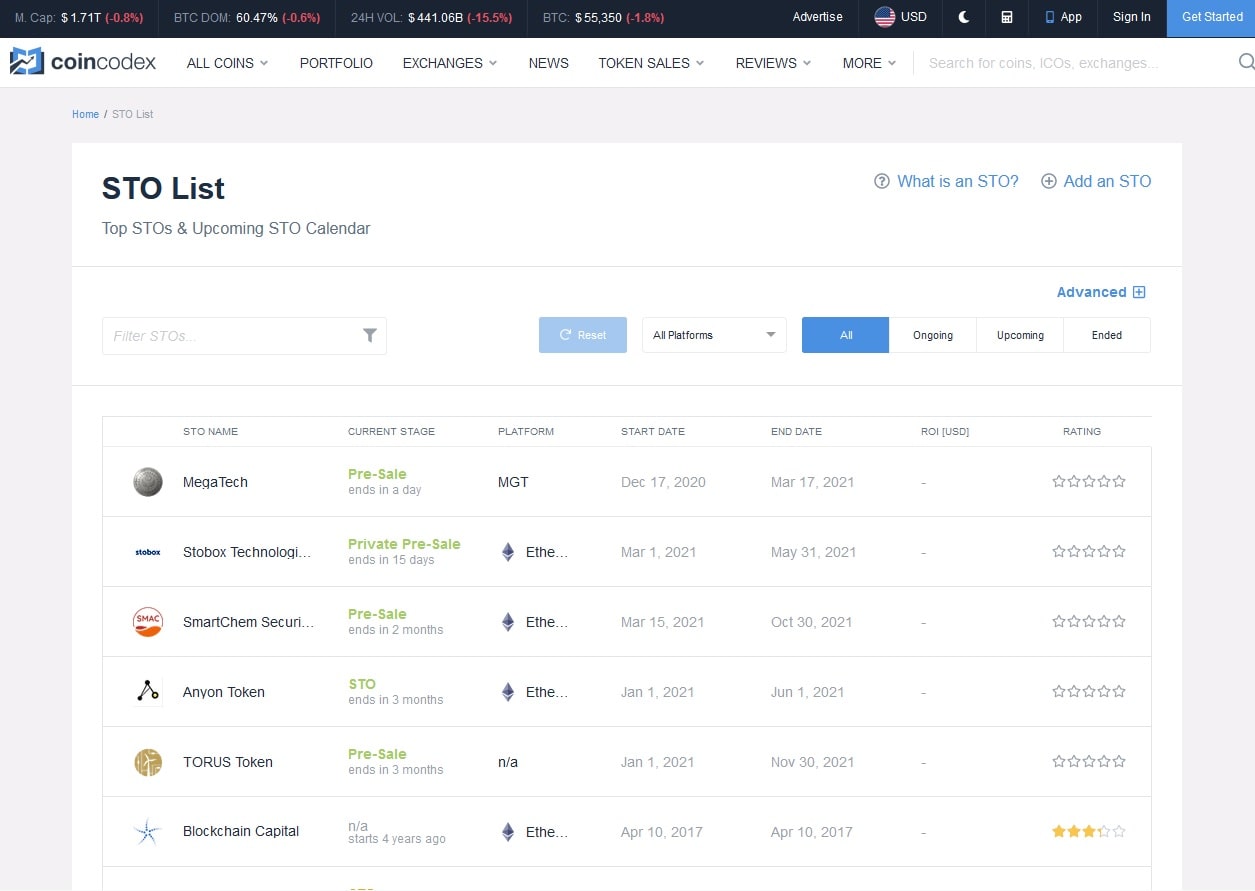This screenshot has width=1255, height=891.
Task: Click the USD currency flag selector
Action: coord(900,17)
